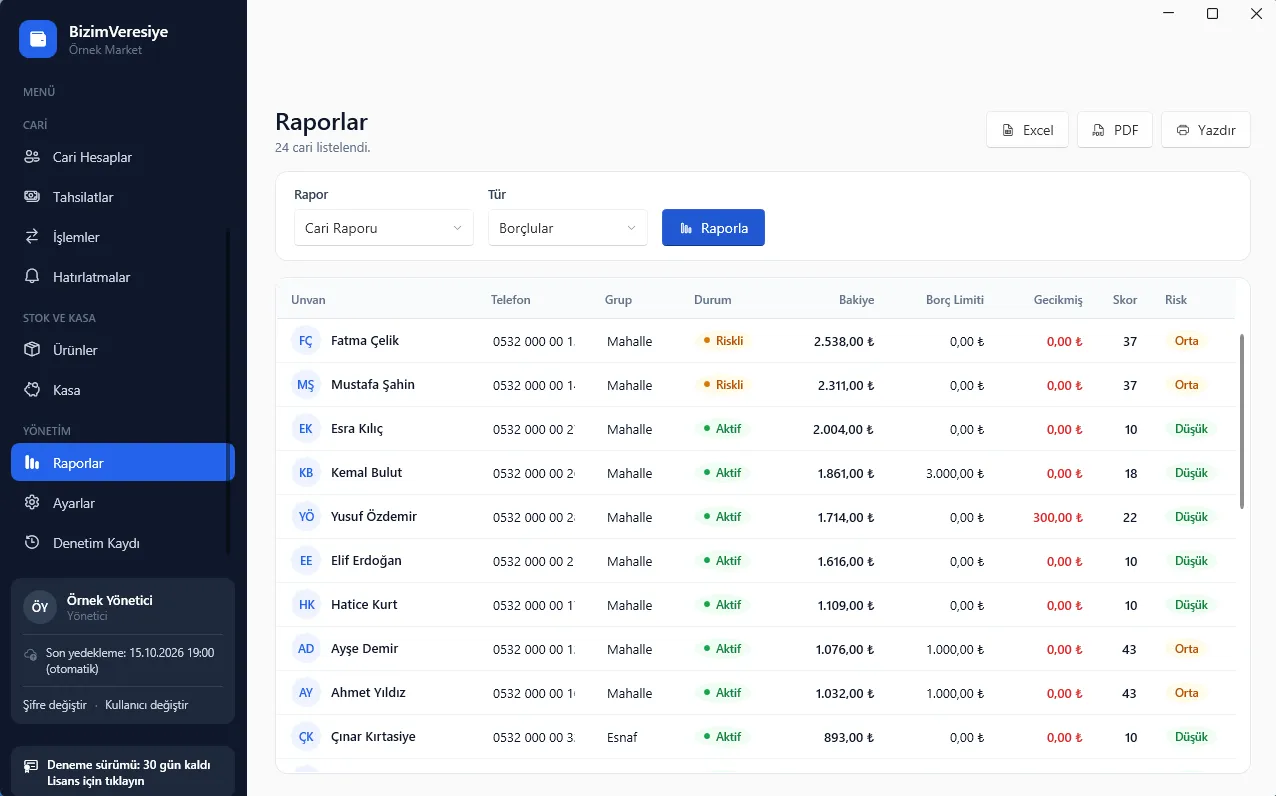Image resolution: width=1276 pixels, height=796 pixels.
Task: Click the Cari Hesaplar people icon
Action: [x=32, y=157]
